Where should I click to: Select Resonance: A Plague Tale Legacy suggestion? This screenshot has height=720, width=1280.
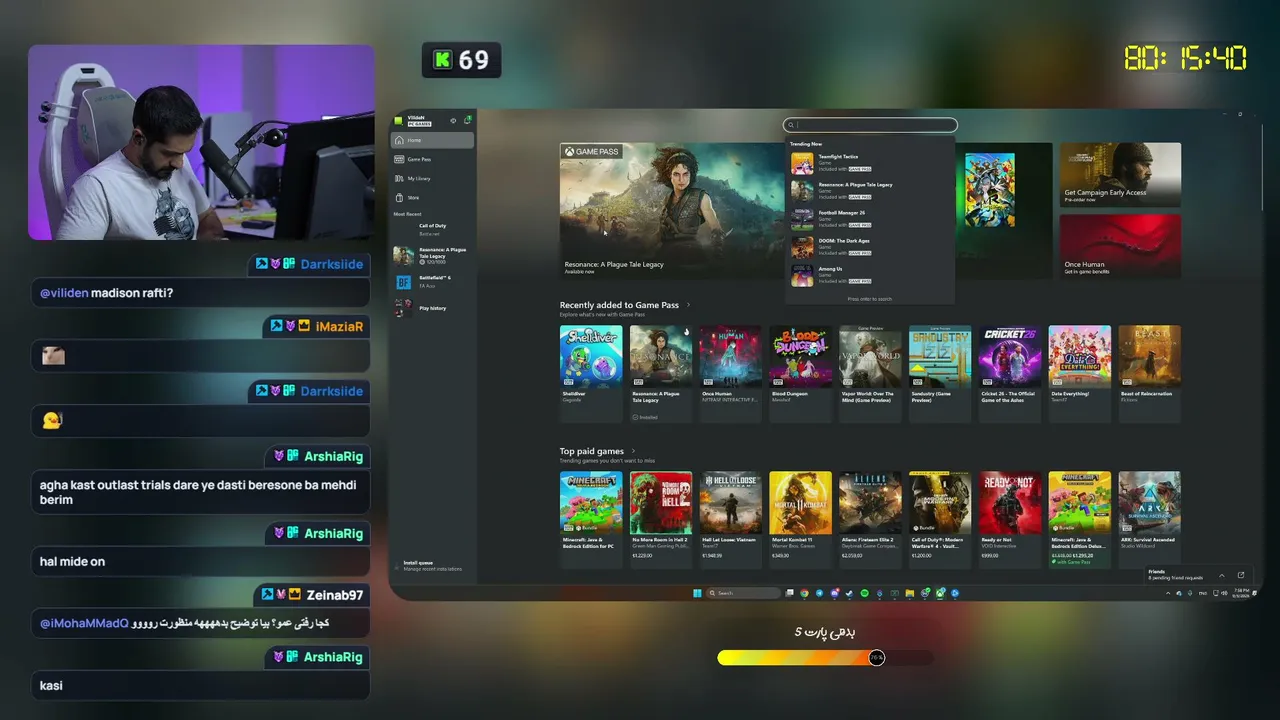coord(869,190)
